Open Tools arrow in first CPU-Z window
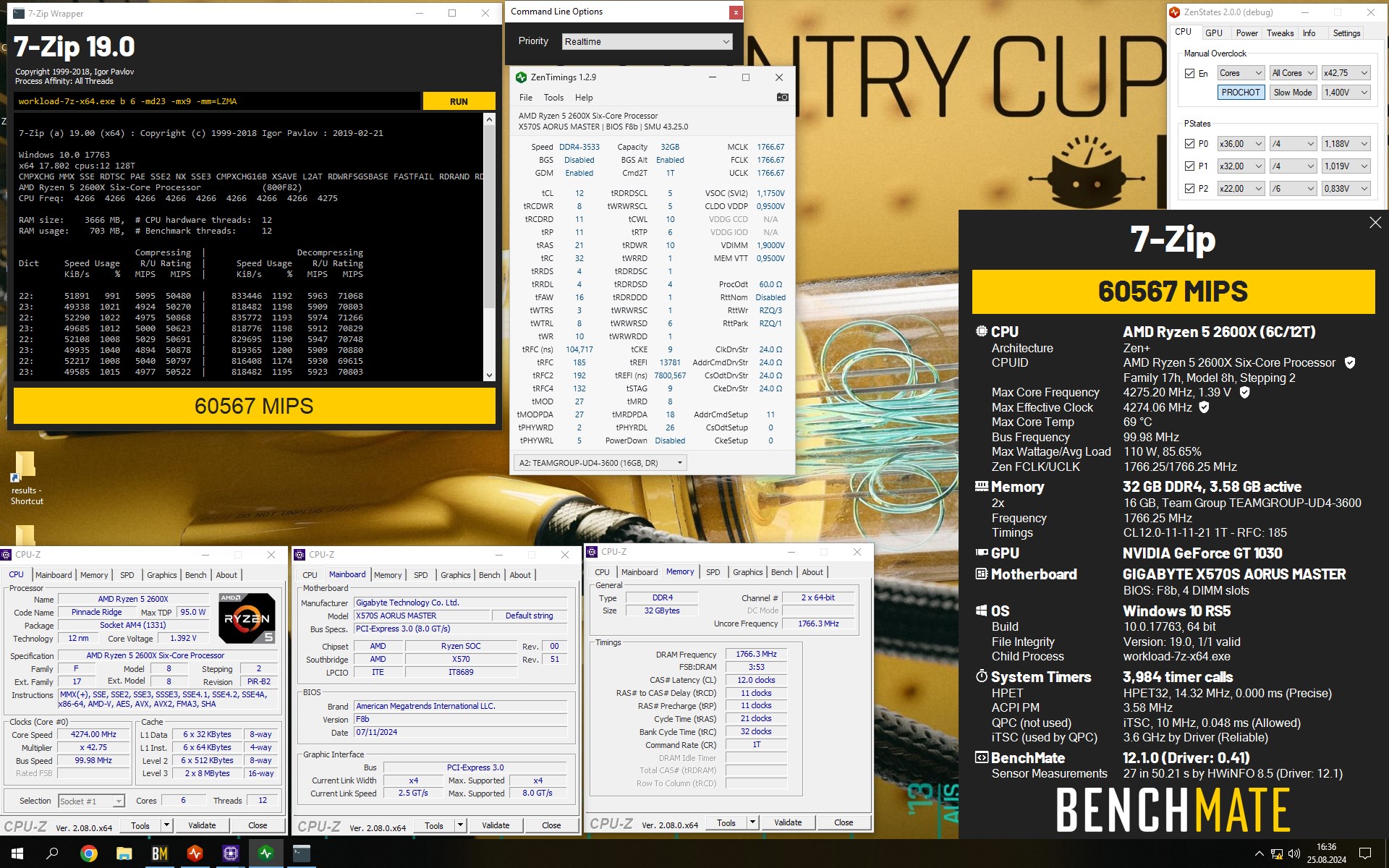1389x868 pixels. pyautogui.click(x=166, y=825)
